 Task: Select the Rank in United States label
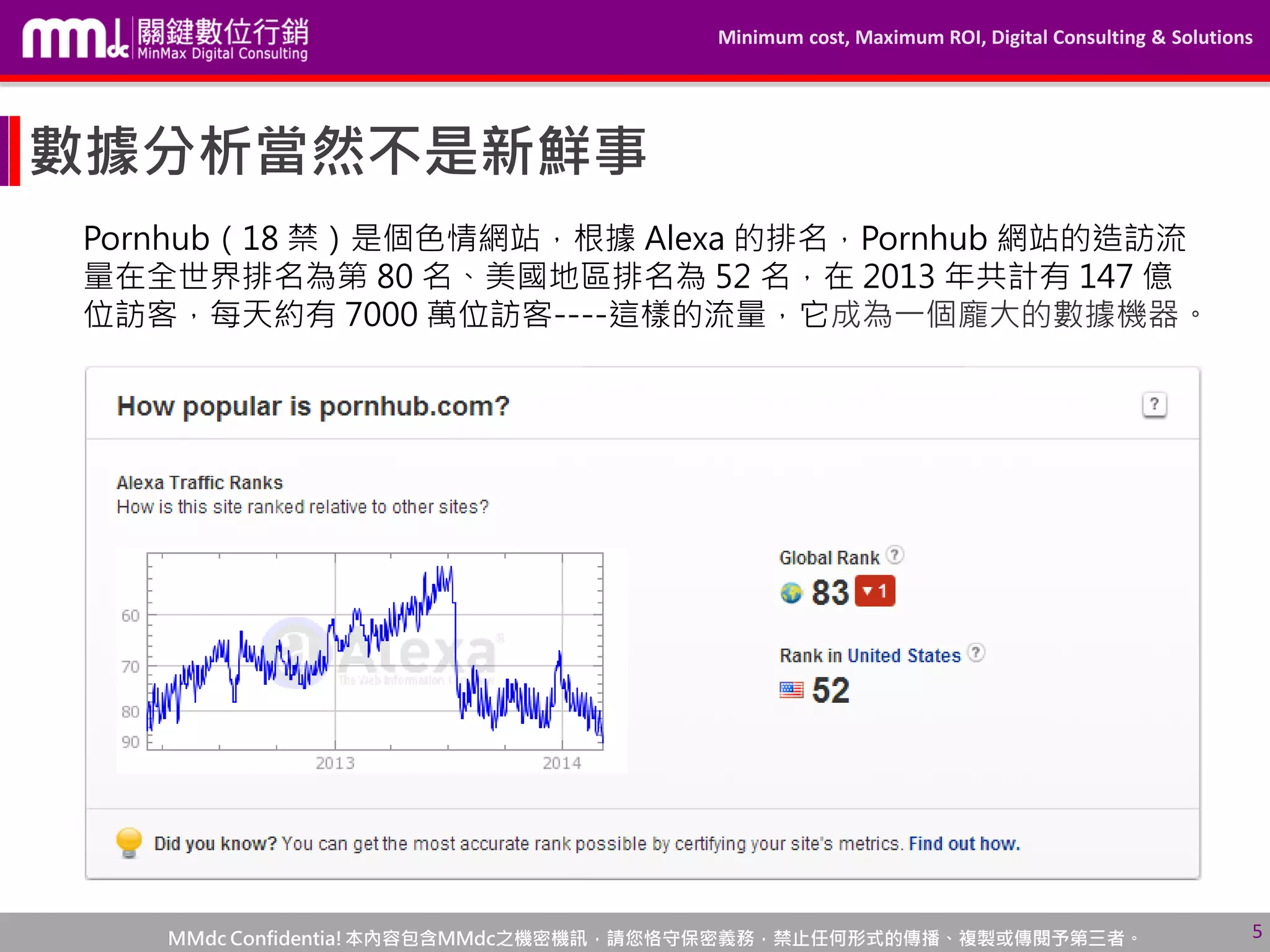870,656
